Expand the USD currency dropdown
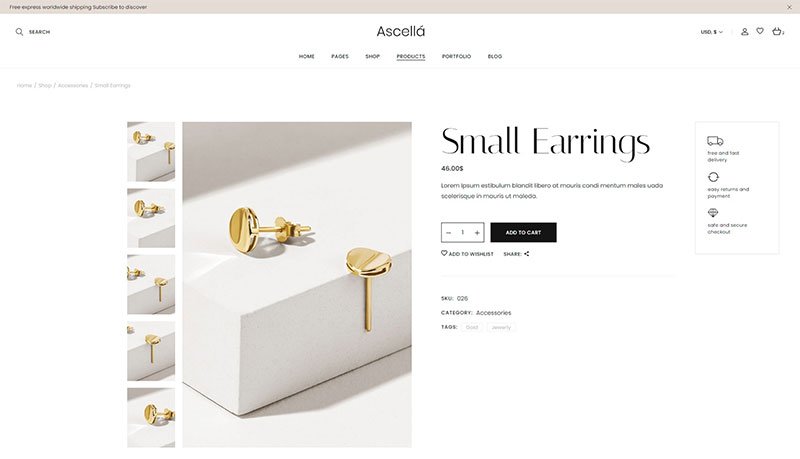The height and width of the screenshot is (459, 800). pyautogui.click(x=711, y=32)
